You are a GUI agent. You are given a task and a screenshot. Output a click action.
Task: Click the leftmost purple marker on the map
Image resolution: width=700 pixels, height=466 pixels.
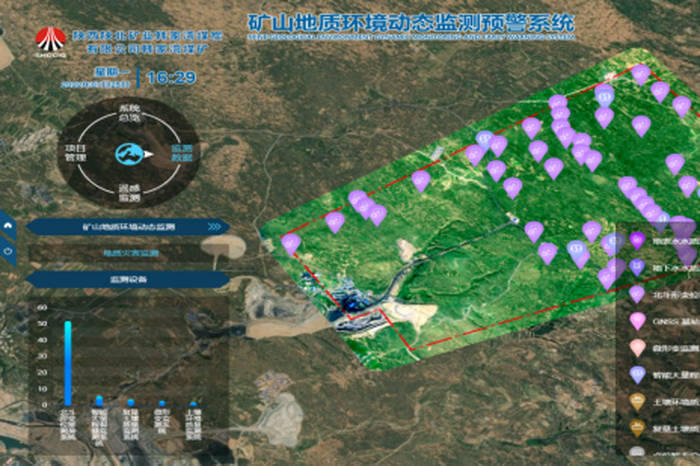tap(291, 243)
